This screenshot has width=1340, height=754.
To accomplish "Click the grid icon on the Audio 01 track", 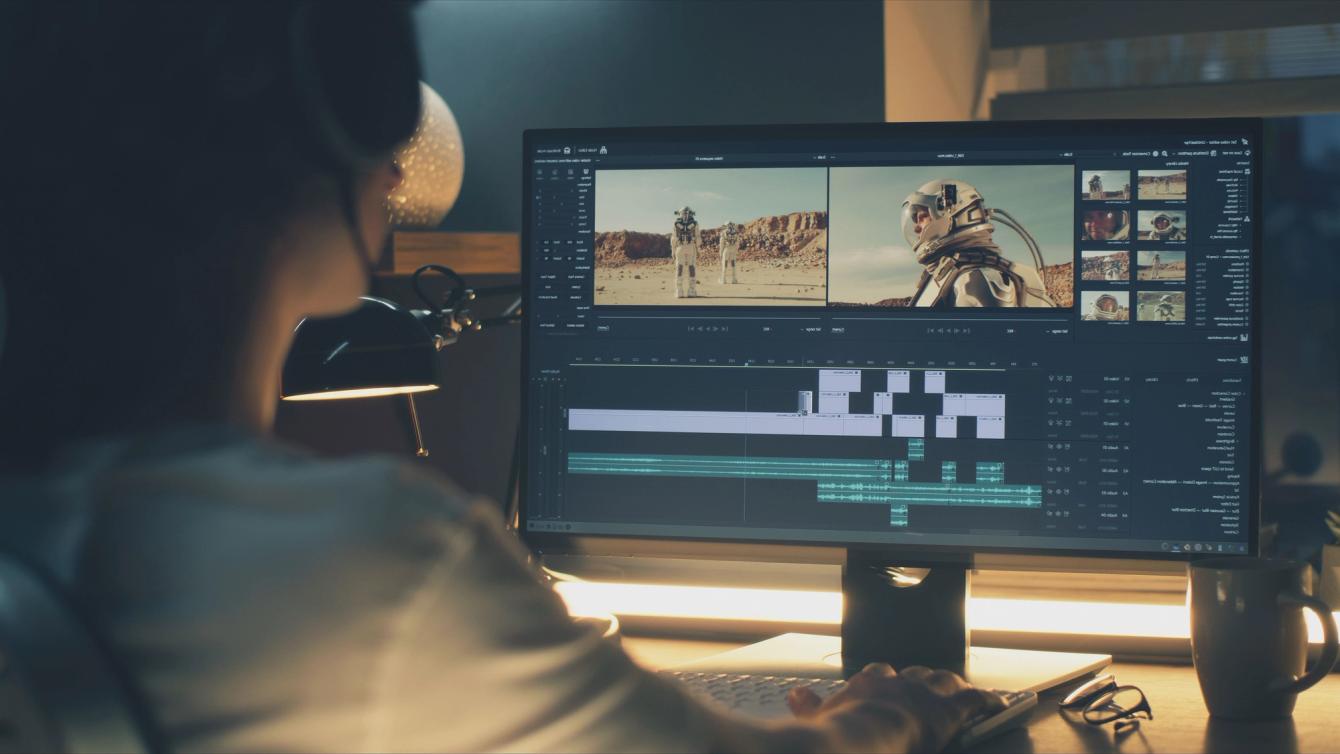I will coord(1068,448).
